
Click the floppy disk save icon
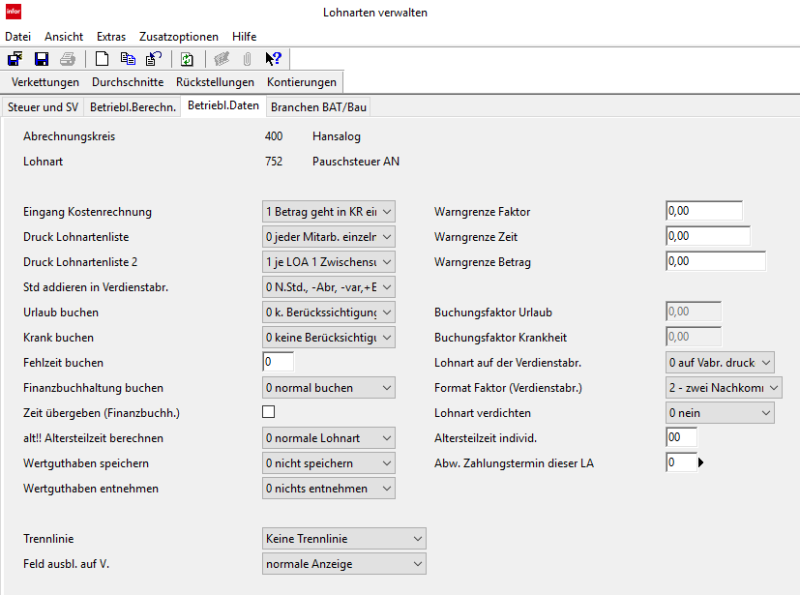coord(41,59)
